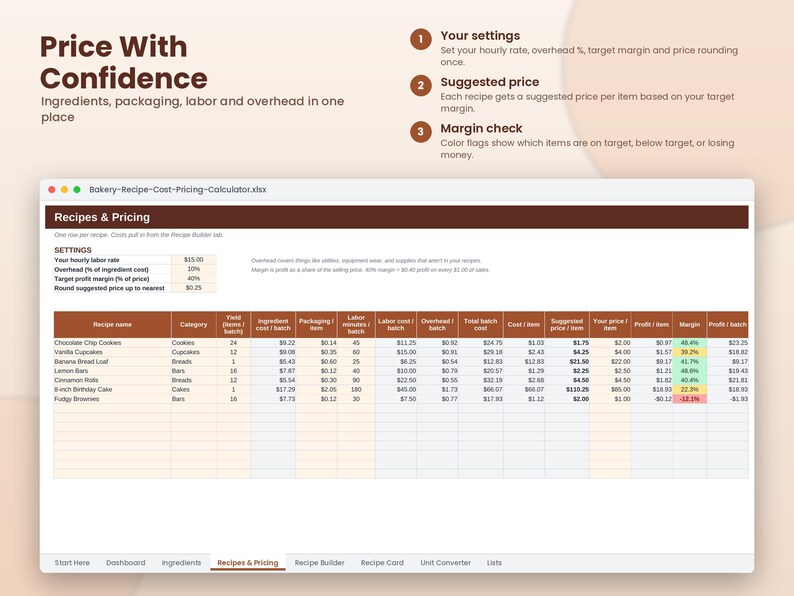
Task: Select the Chocolate Chip Cookies cell
Action: [x=112, y=343]
